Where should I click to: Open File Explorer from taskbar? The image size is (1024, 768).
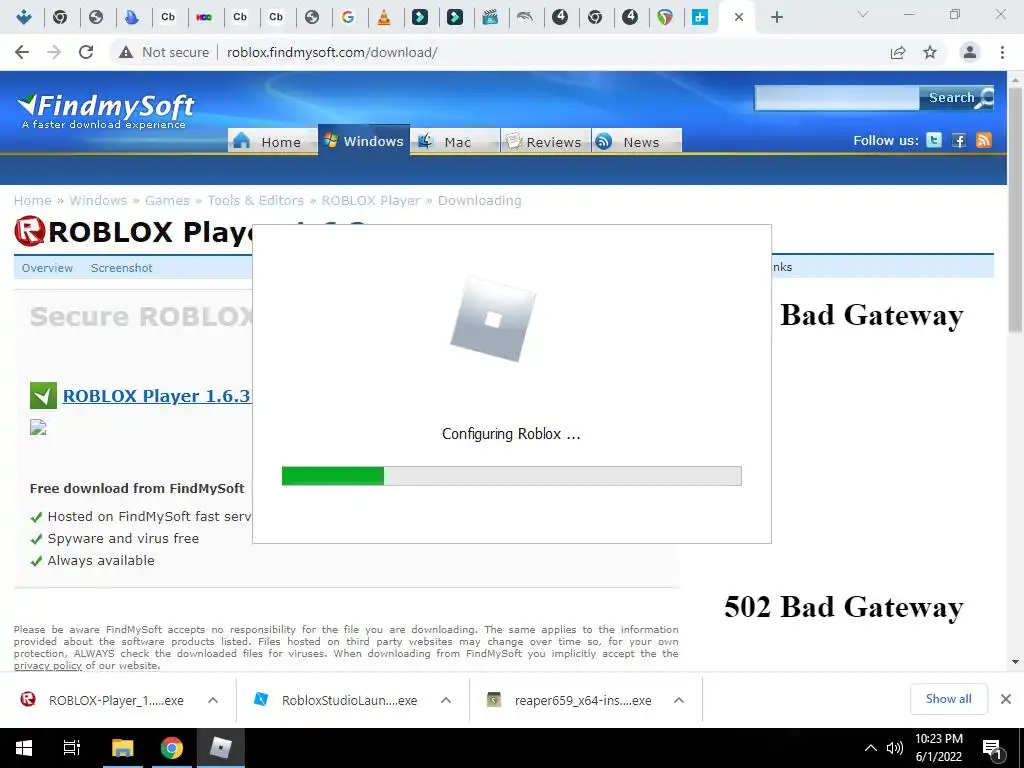pyautogui.click(x=122, y=748)
